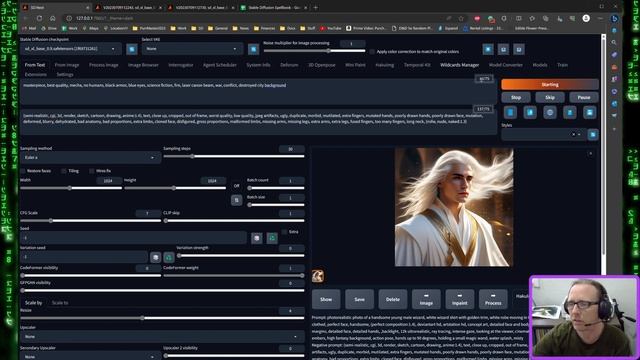
Task: Select the Scale to tab
Action: tap(60, 303)
